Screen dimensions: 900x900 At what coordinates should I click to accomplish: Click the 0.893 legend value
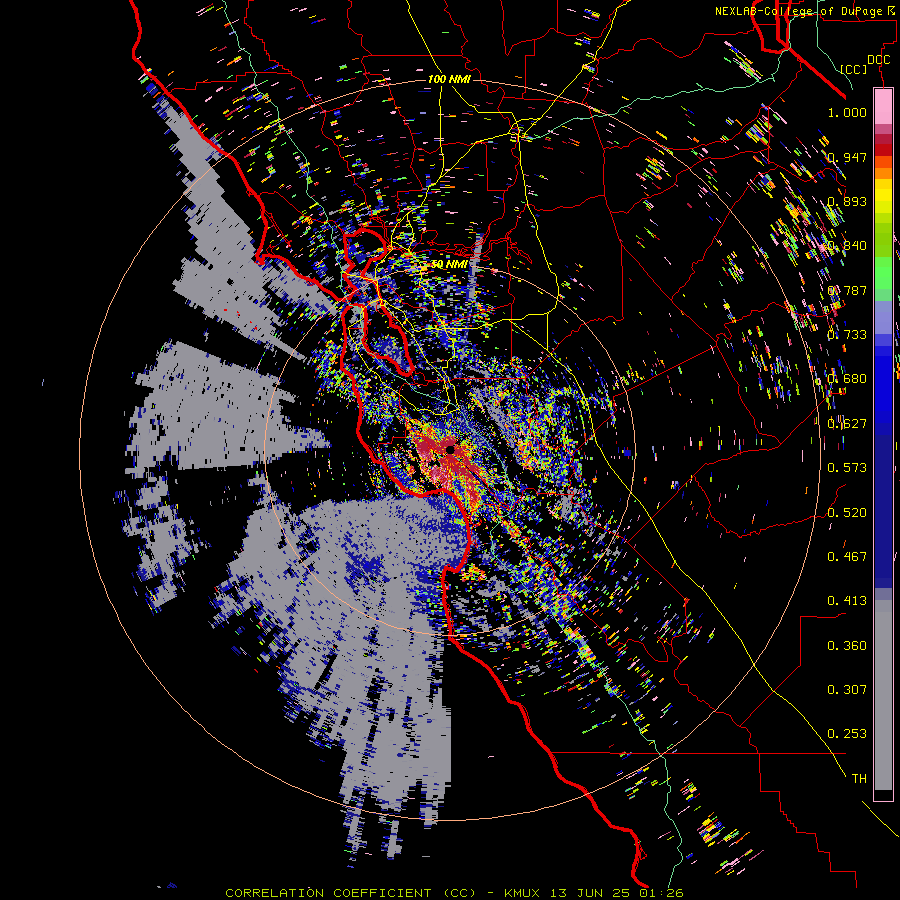847,201
